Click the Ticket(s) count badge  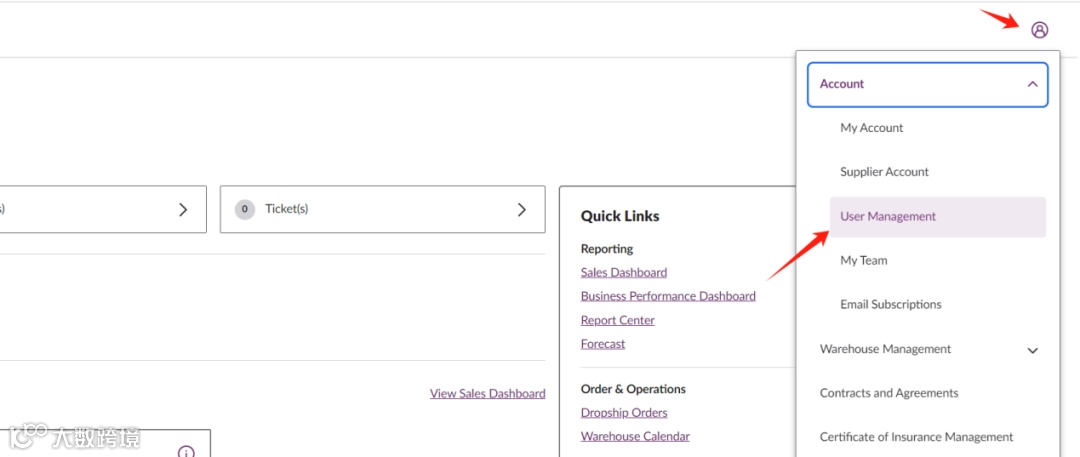coord(244,209)
